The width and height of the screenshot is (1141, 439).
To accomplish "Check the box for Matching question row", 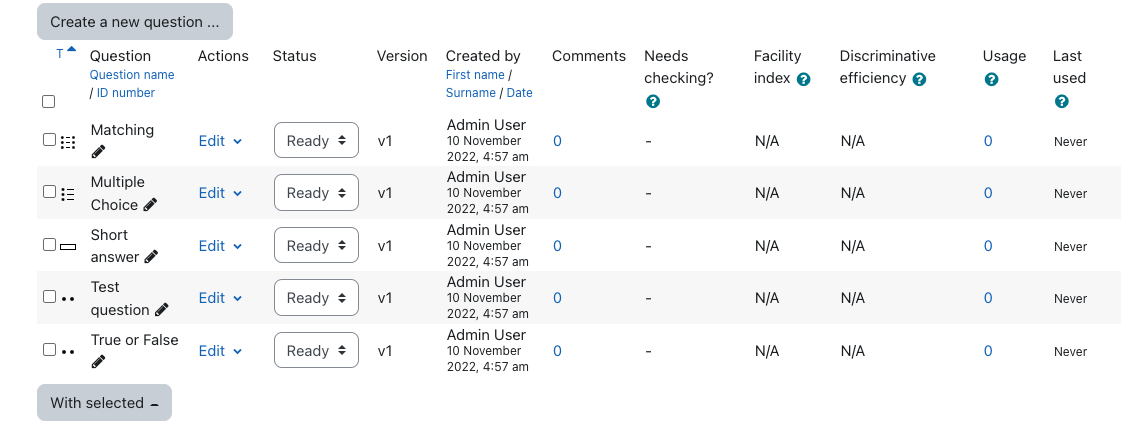I will (x=49, y=140).
